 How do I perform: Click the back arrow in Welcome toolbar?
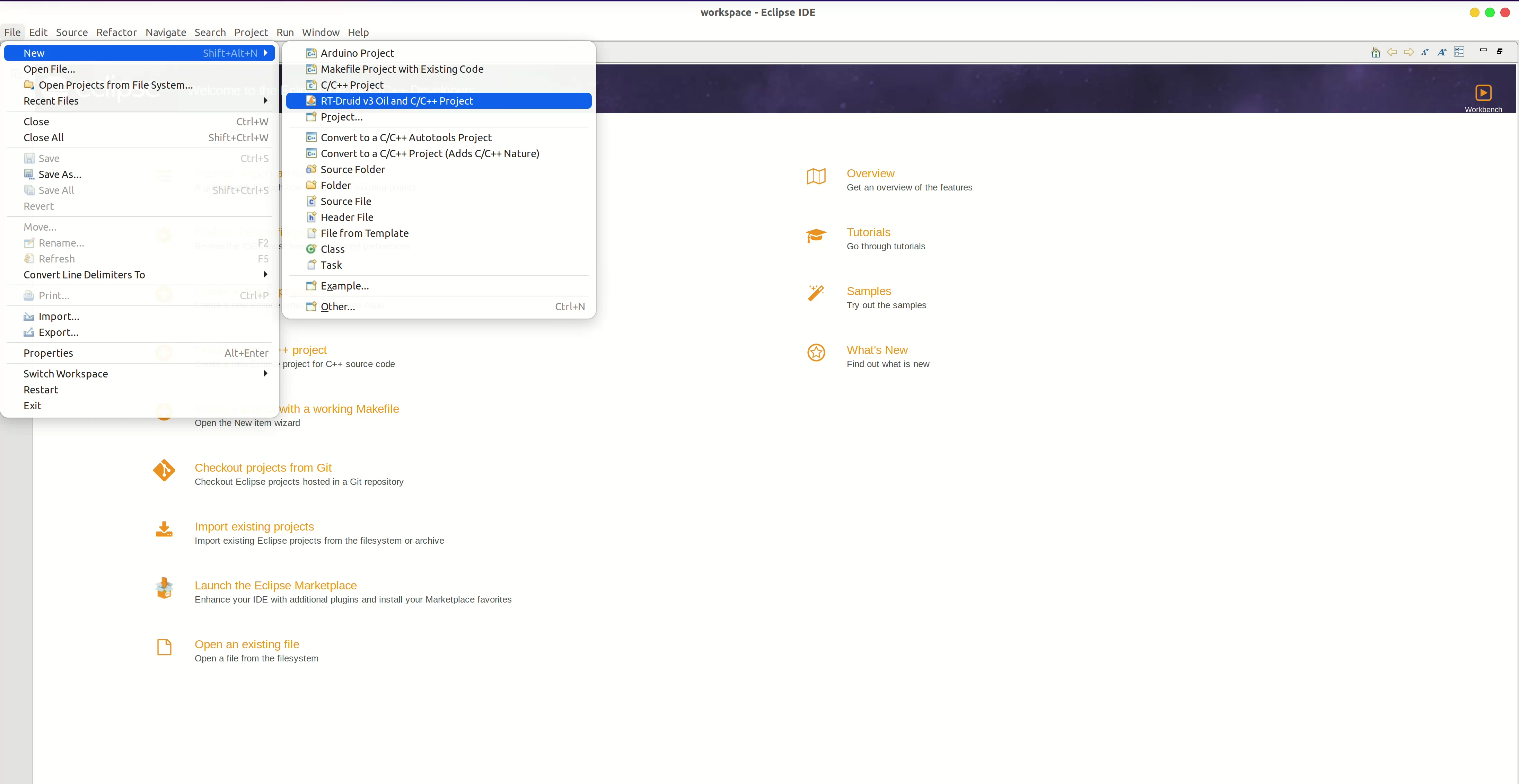[x=1392, y=53]
